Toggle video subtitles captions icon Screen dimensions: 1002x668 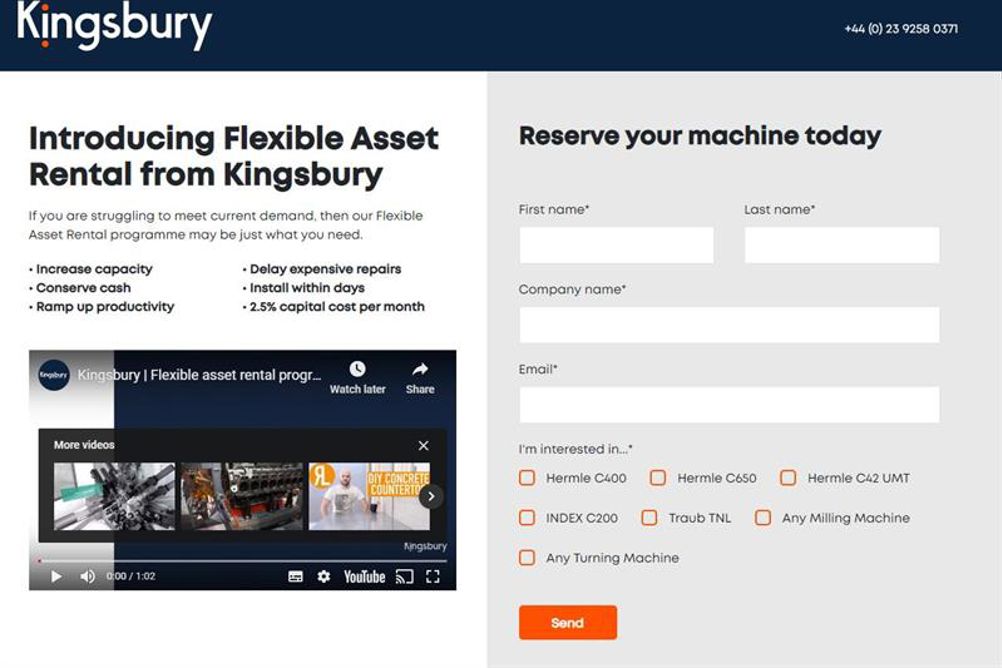click(295, 577)
